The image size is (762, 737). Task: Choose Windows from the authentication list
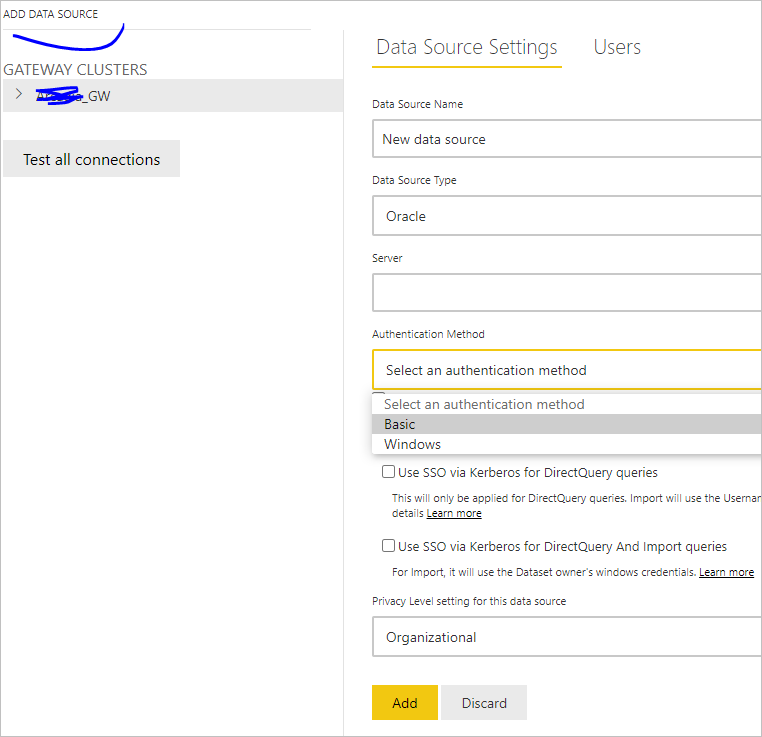412,444
